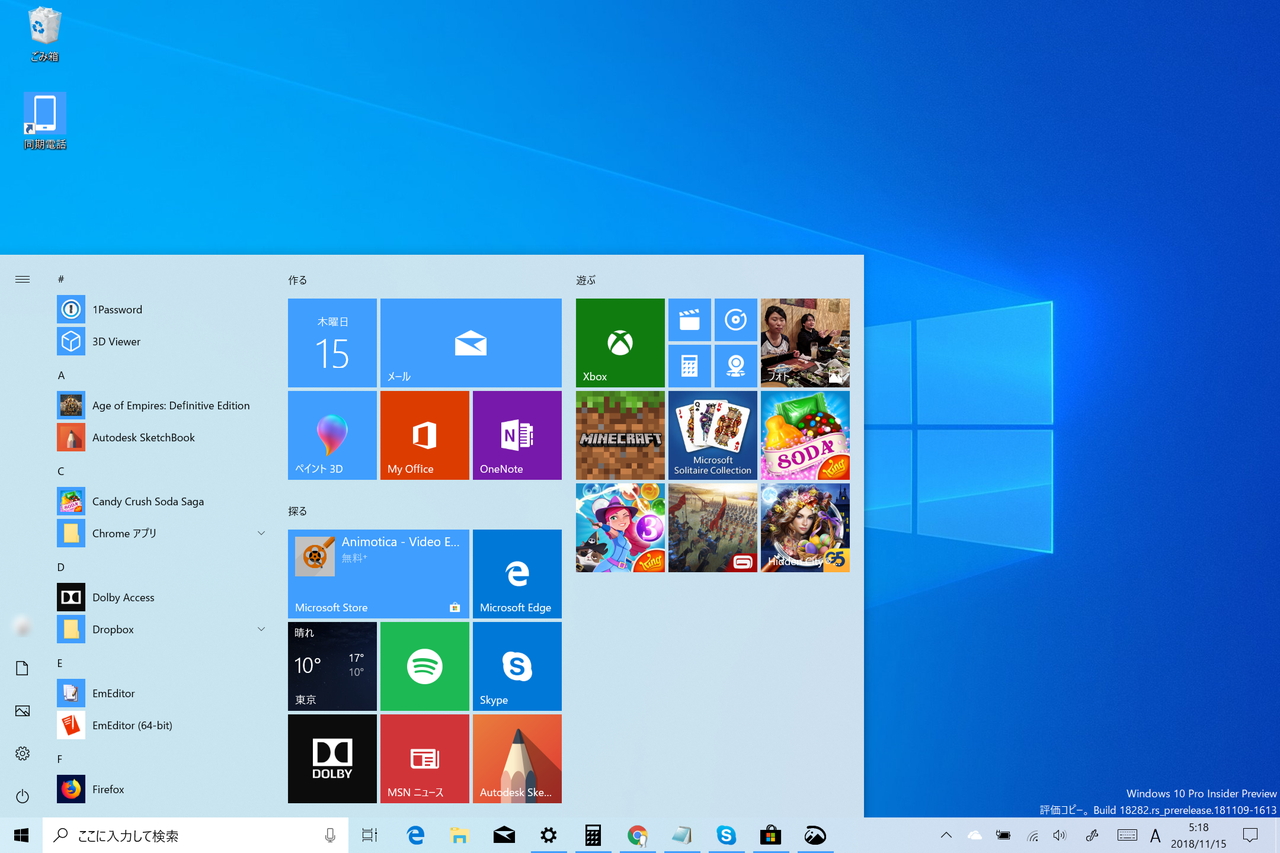Expand the Chrome アプリ group
This screenshot has width=1280, height=853.
point(260,533)
